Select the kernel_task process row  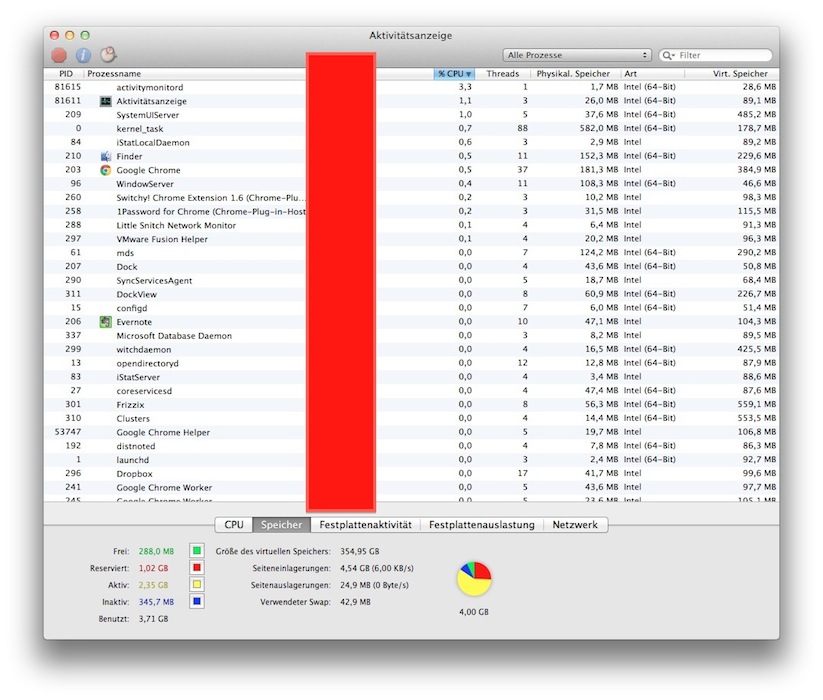(x=412, y=129)
